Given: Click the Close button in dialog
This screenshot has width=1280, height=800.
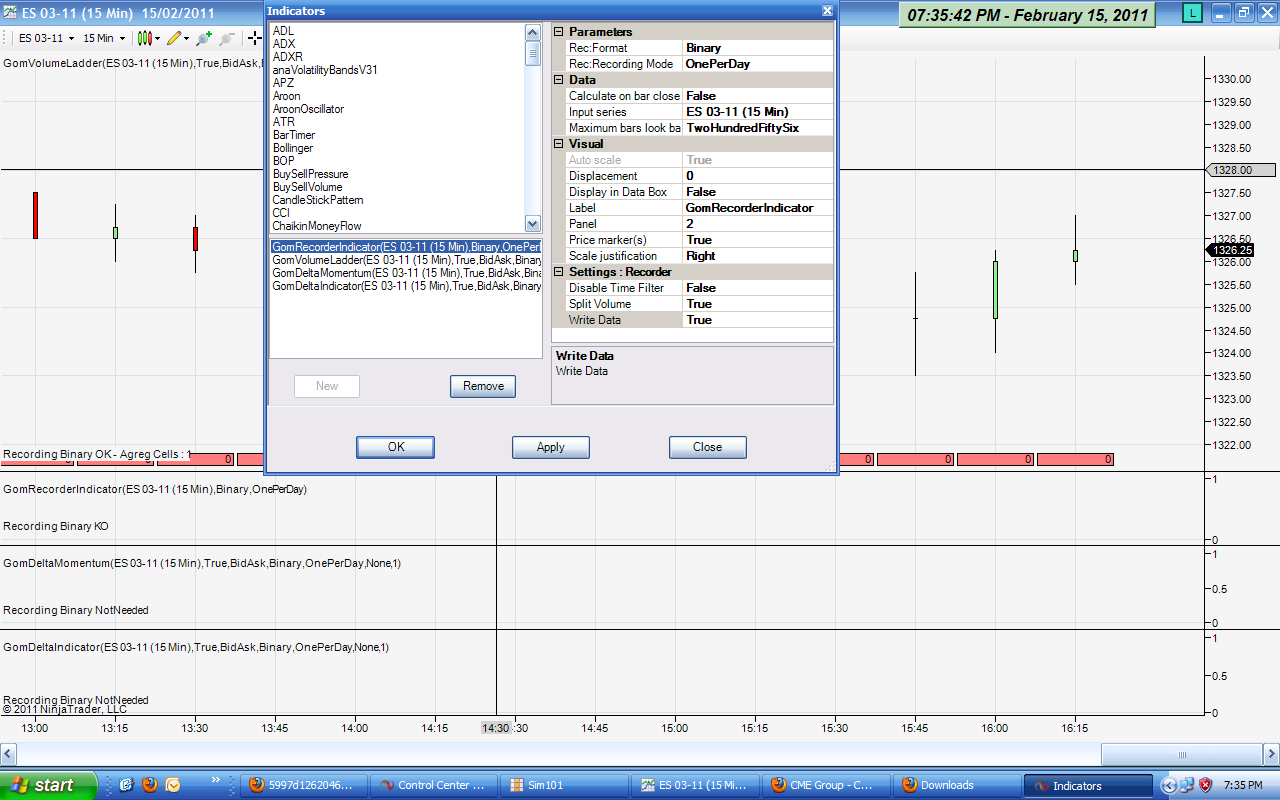Looking at the screenshot, I should (707, 447).
